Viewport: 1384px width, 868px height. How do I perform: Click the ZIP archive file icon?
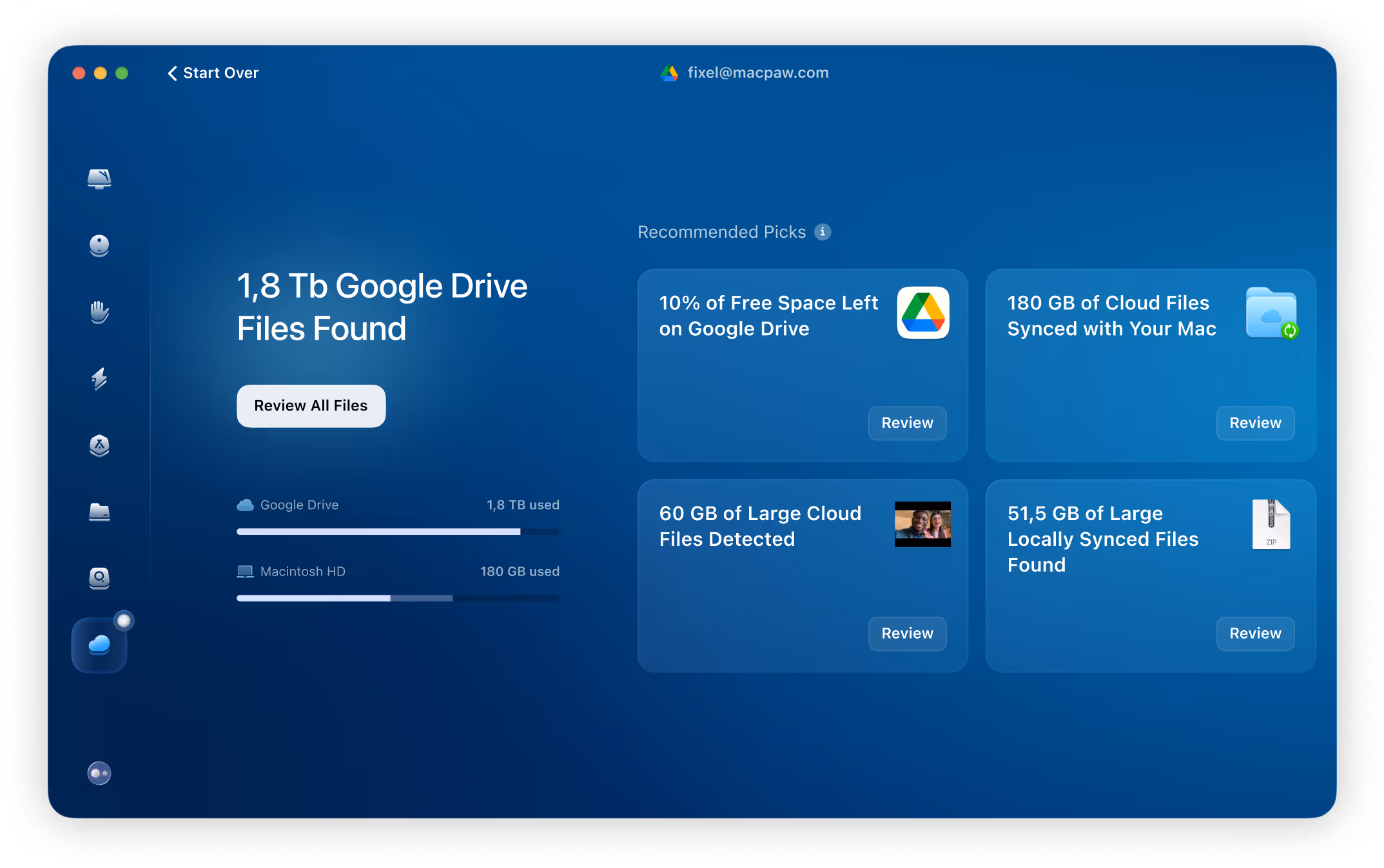point(1271,525)
